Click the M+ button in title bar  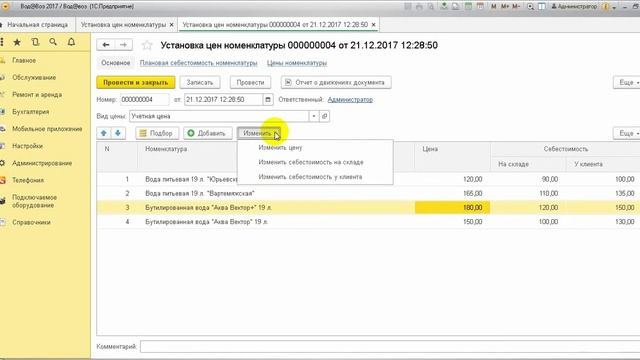point(505,7)
